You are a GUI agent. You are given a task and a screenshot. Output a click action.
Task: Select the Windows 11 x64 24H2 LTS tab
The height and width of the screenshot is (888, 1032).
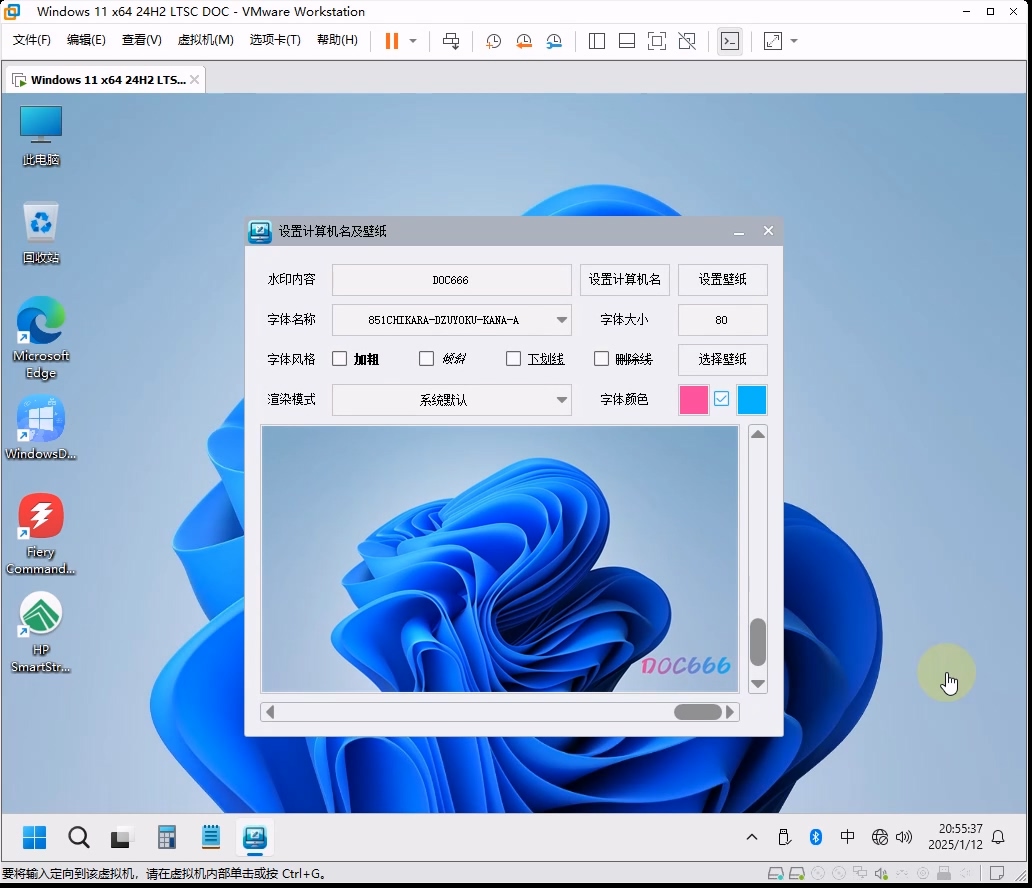[105, 80]
